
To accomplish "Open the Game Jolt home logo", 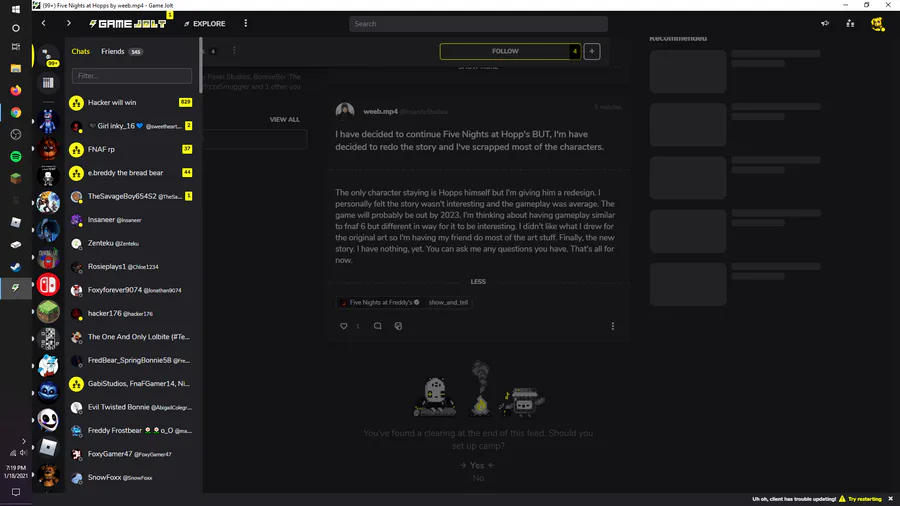I will tap(127, 24).
